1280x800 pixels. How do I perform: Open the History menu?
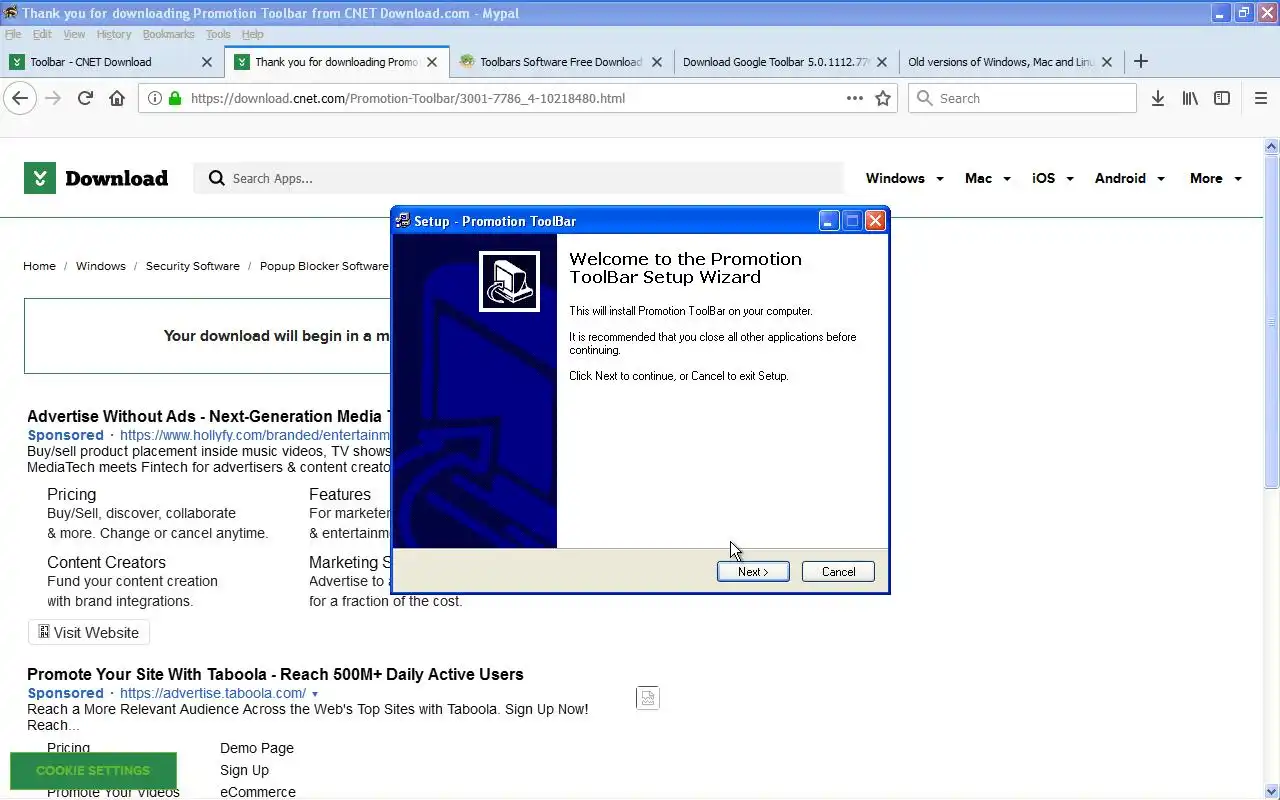[x=114, y=34]
